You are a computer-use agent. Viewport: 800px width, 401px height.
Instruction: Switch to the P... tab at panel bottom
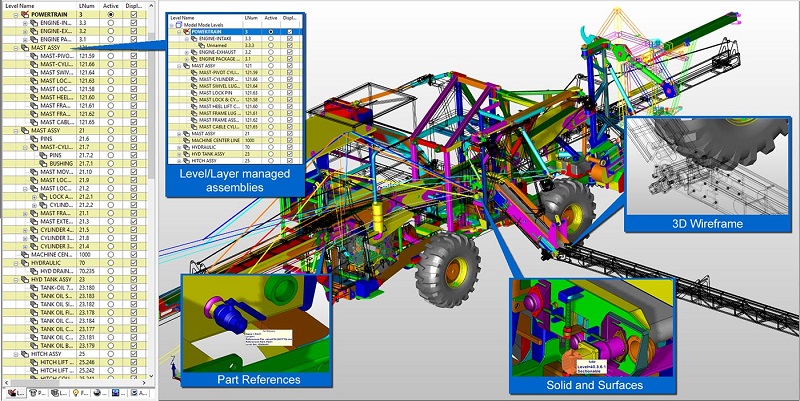[x=37, y=393]
